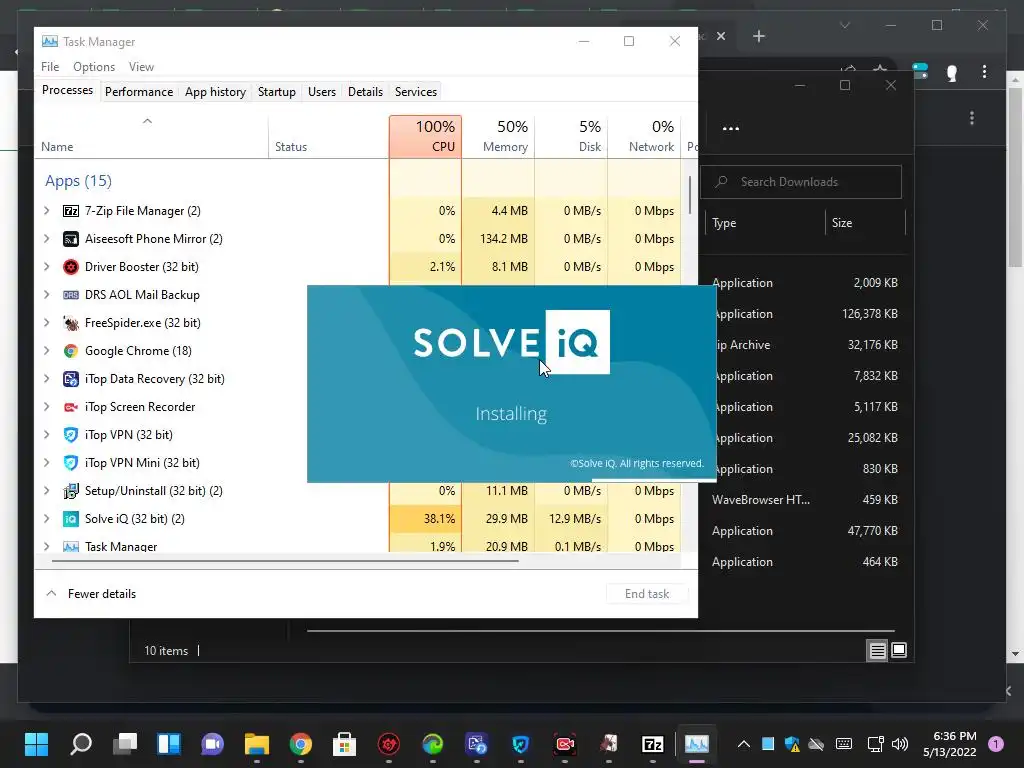The image size is (1024, 768).
Task: Expand the Google Chrome (18) group
Action: click(x=46, y=351)
